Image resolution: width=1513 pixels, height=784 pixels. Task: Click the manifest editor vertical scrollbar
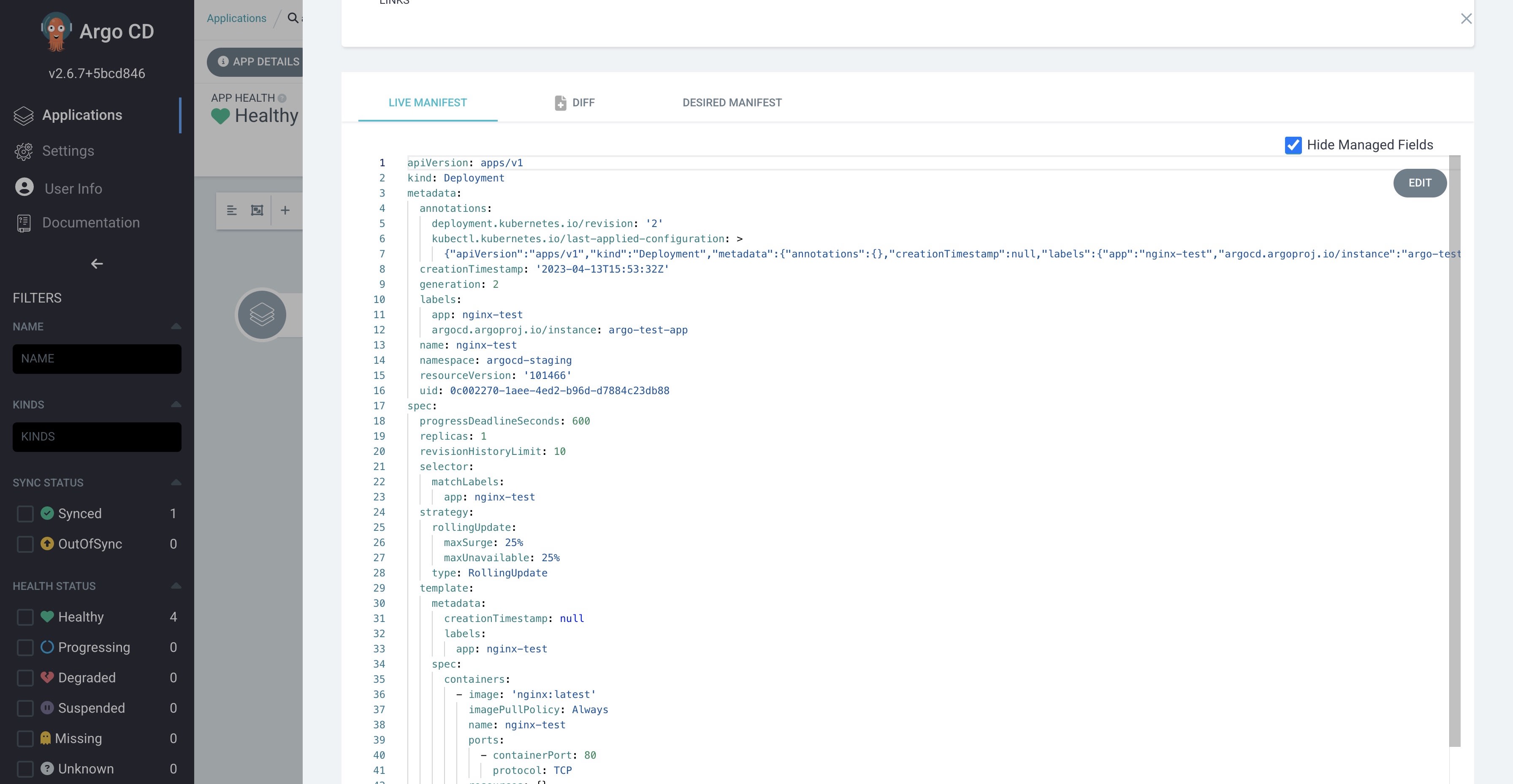[1454, 451]
